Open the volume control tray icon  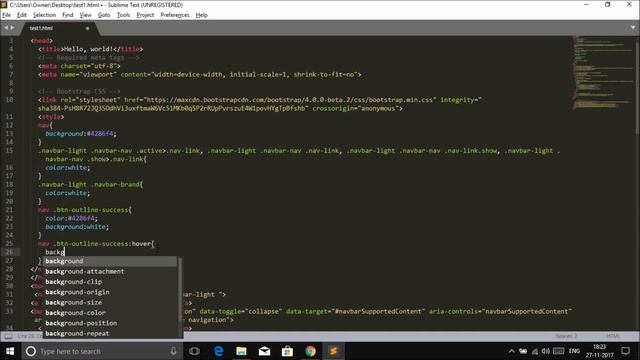click(545, 351)
